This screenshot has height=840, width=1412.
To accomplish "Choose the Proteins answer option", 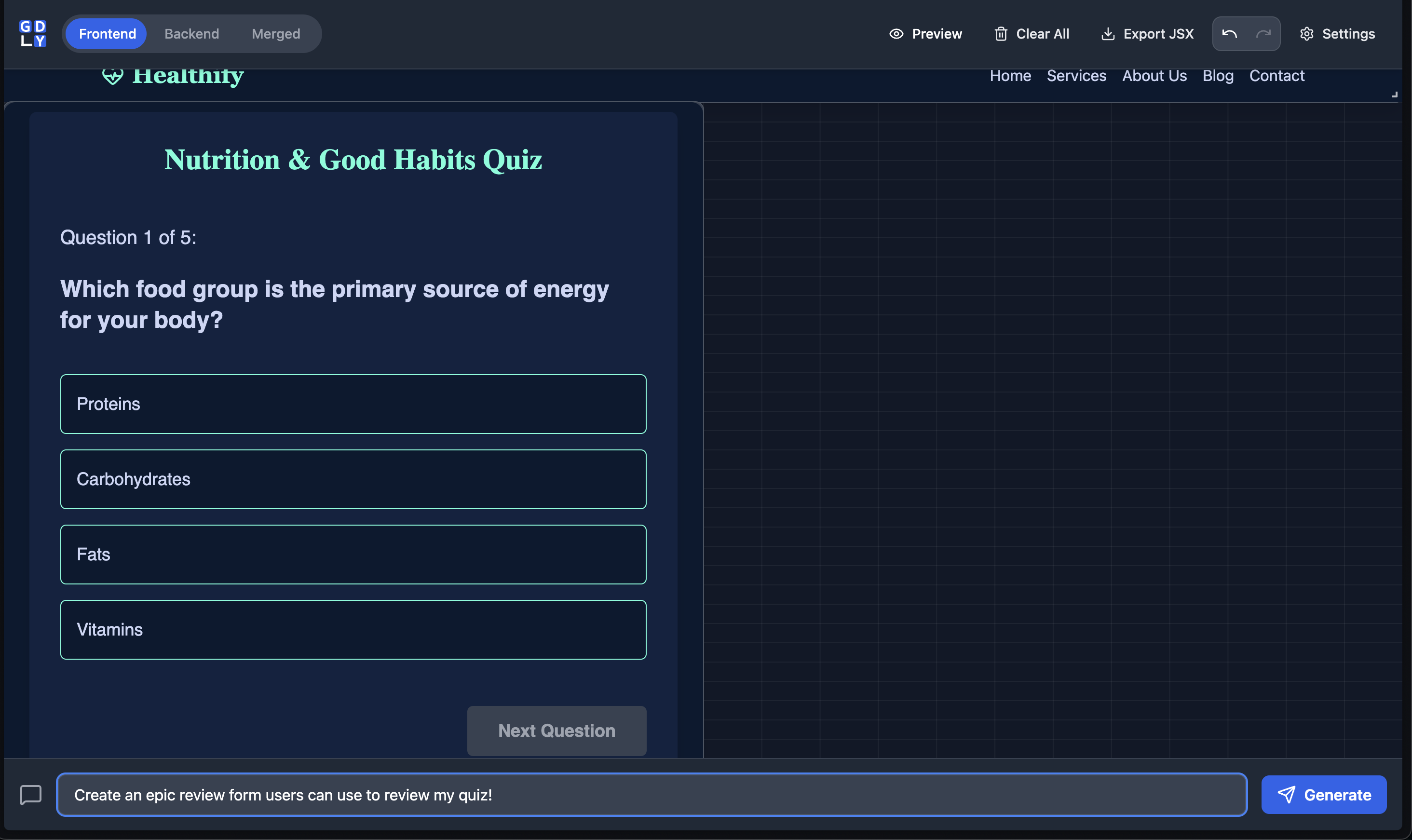I will (x=353, y=404).
